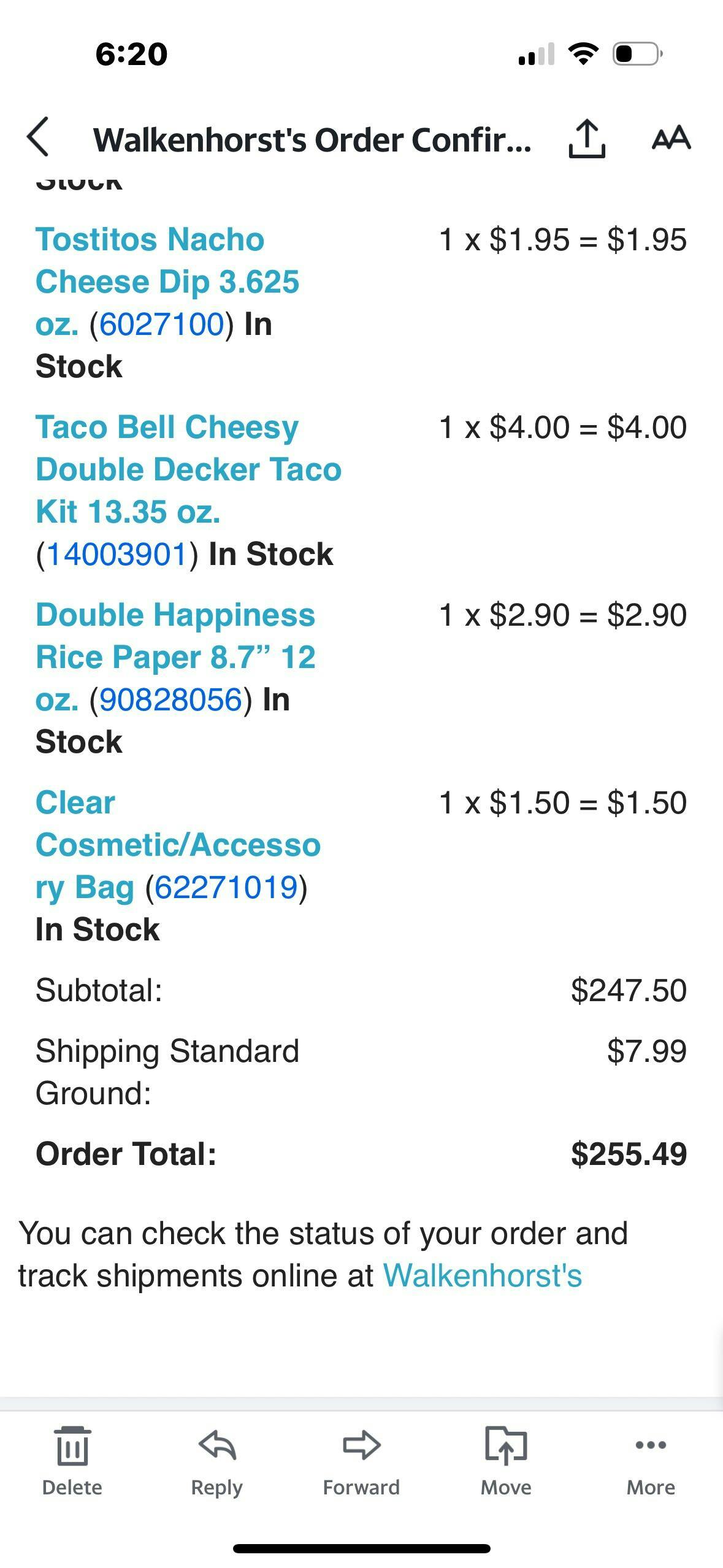Open item number 6027100 link
This screenshot has height=1568, width=723.
pos(161,324)
